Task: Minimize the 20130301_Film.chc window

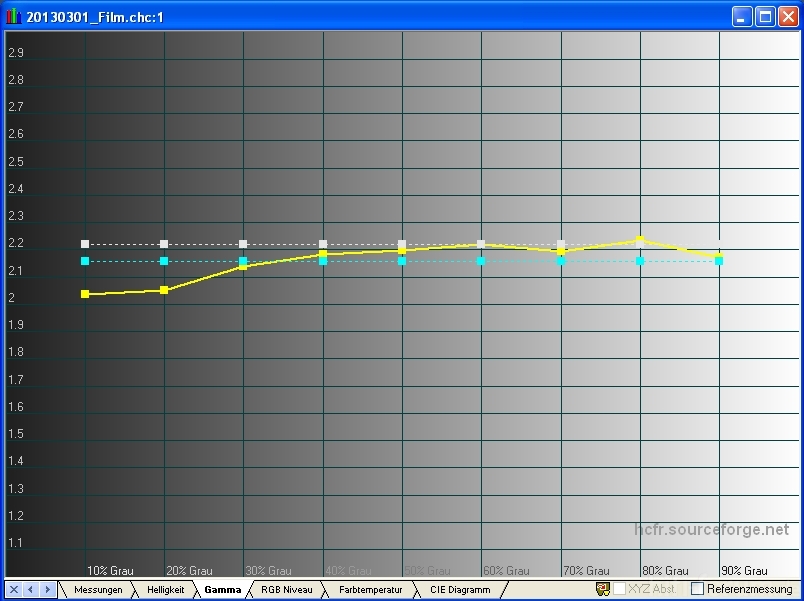Action: (x=743, y=17)
